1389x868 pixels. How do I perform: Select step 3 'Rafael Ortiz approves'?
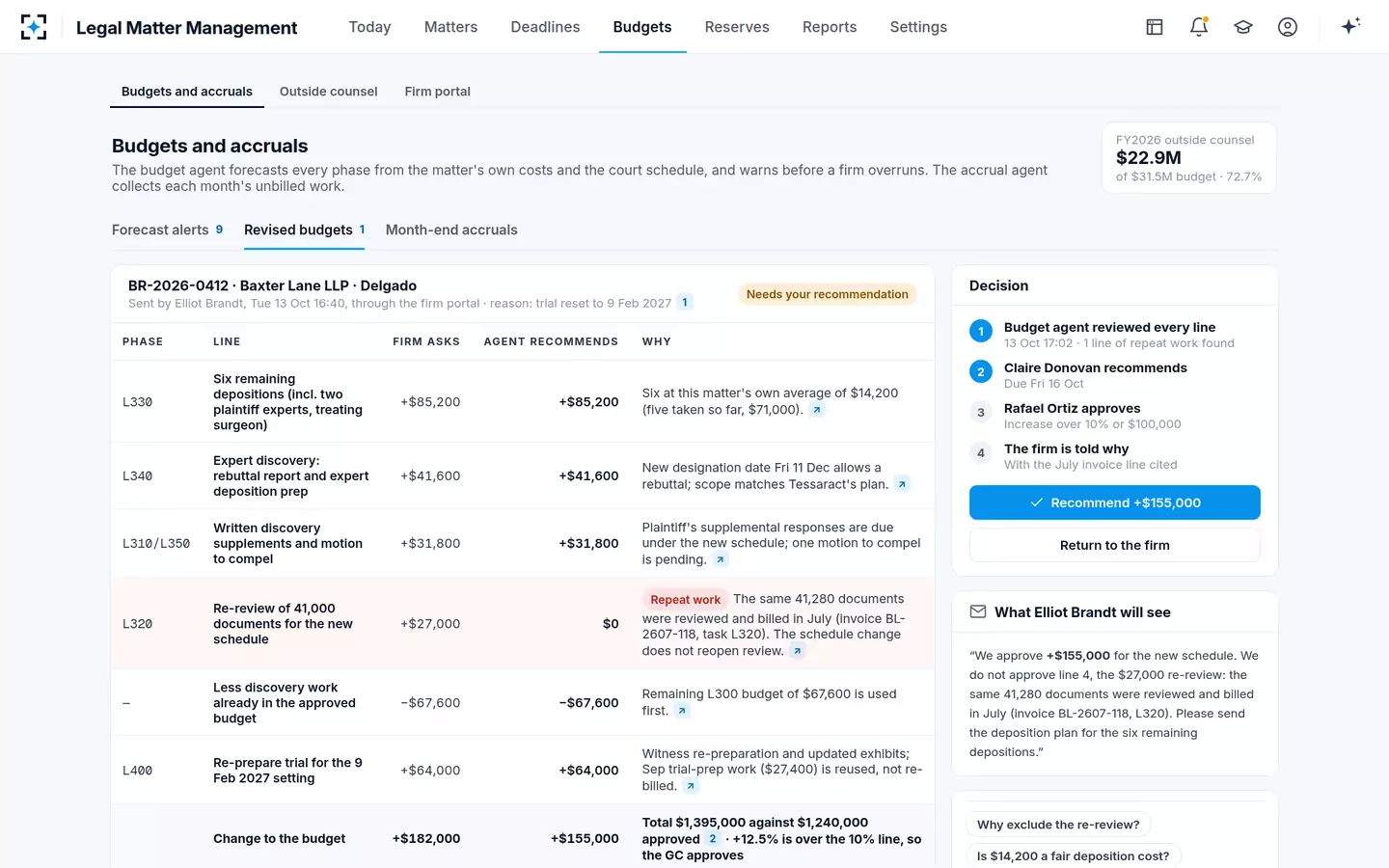(1115, 416)
